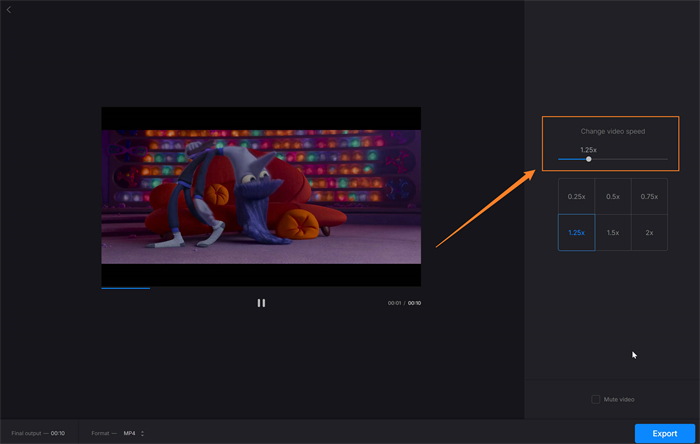Click the Format label in bottom bar

coord(103,433)
